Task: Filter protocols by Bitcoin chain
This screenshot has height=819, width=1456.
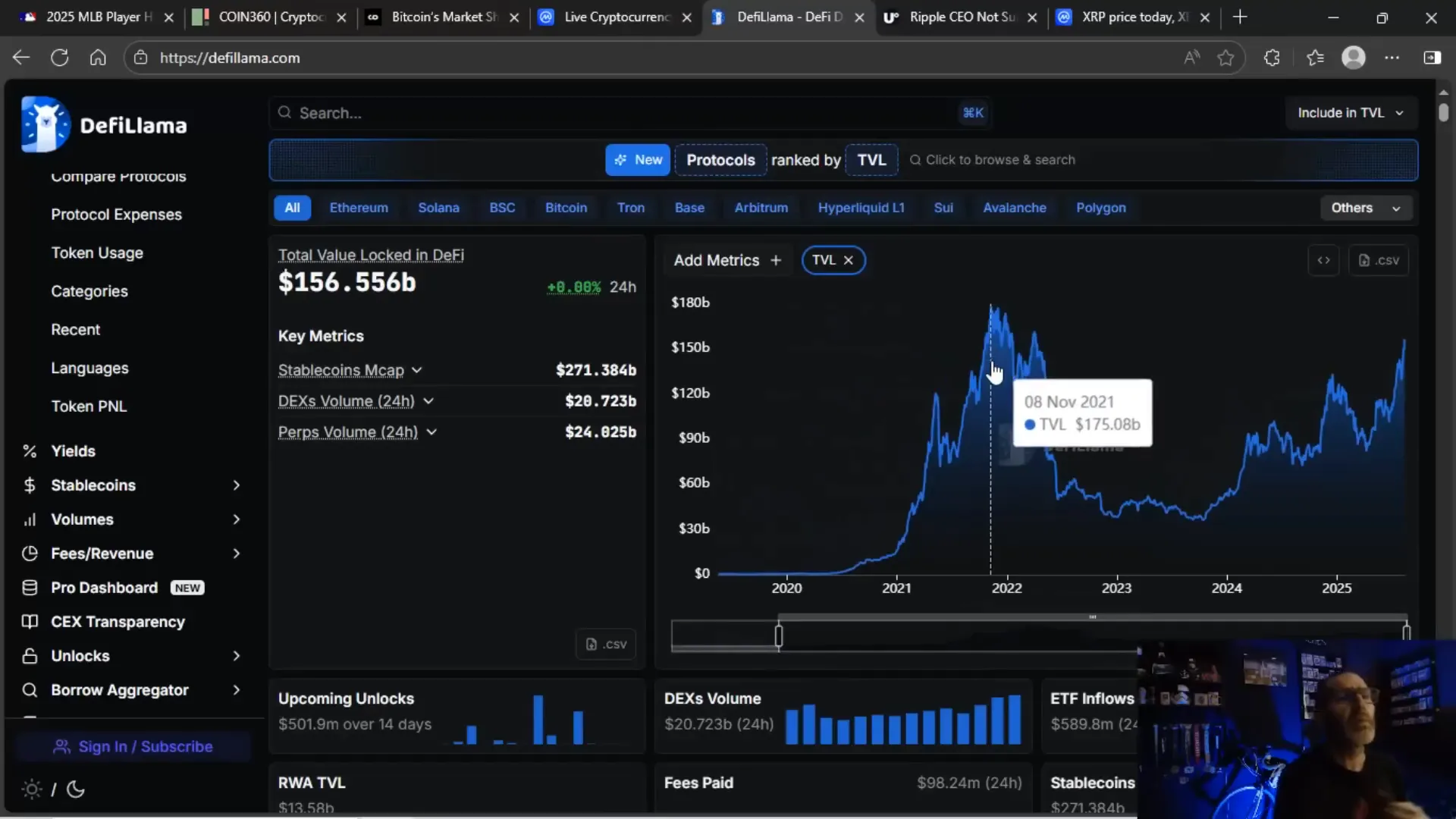Action: coord(566,208)
